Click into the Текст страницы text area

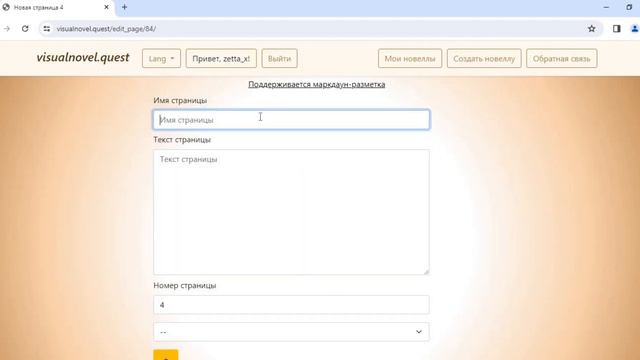[x=291, y=212]
